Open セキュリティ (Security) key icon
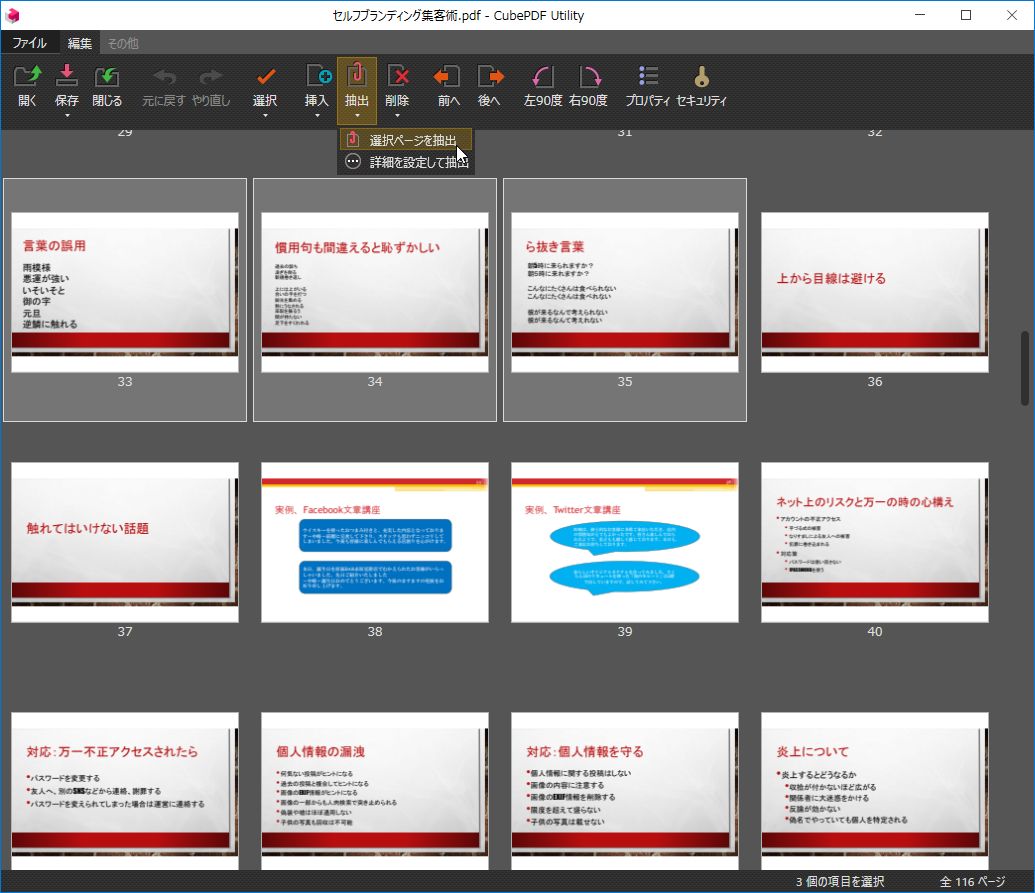1035x893 pixels. (702, 77)
